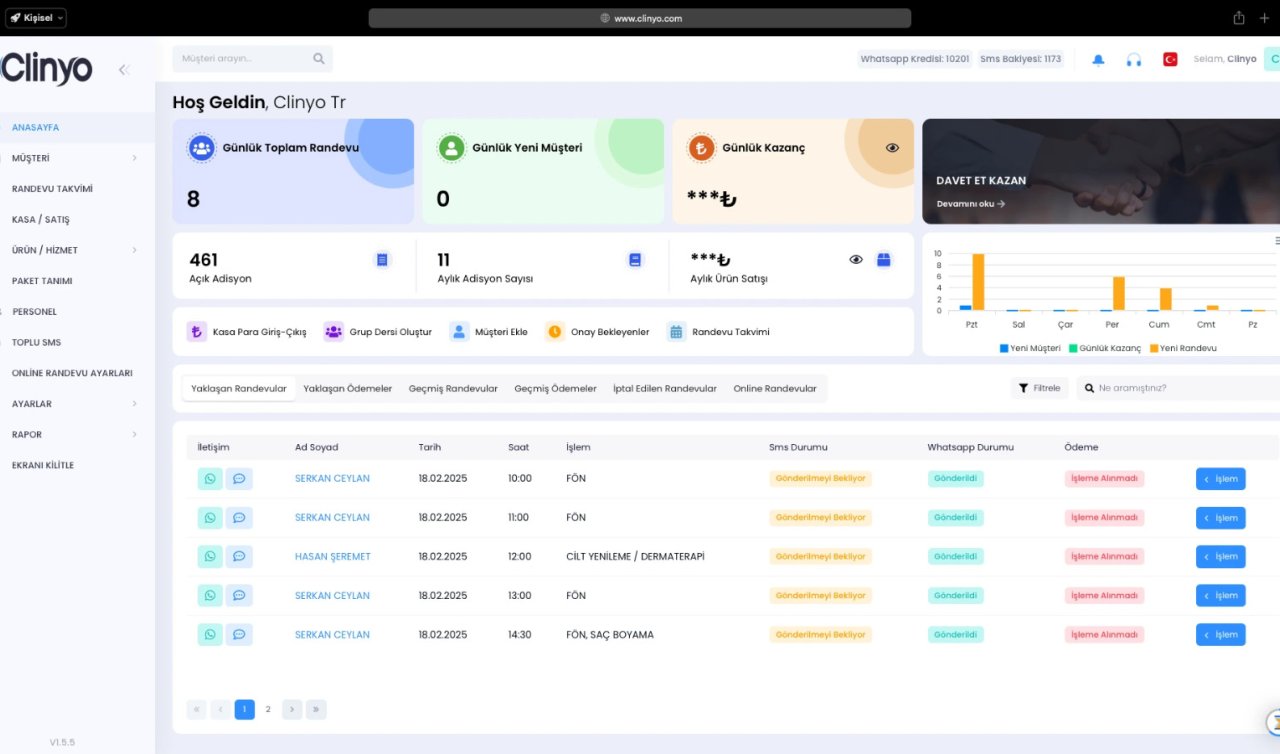Click the Filtrele button
The width and height of the screenshot is (1280, 754).
(1039, 388)
